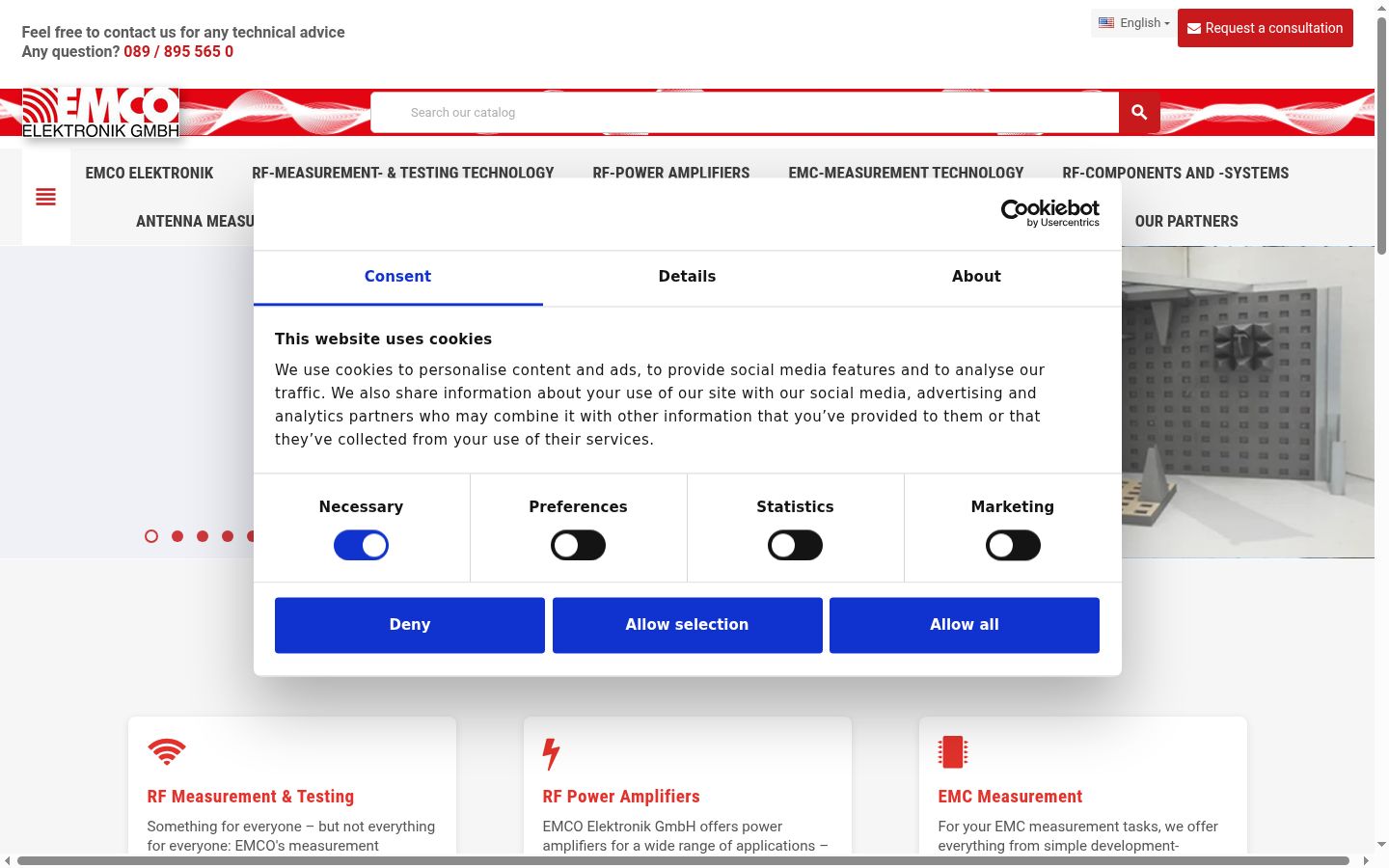Switch to the About tab
The width and height of the screenshot is (1389, 868).
coord(976,277)
